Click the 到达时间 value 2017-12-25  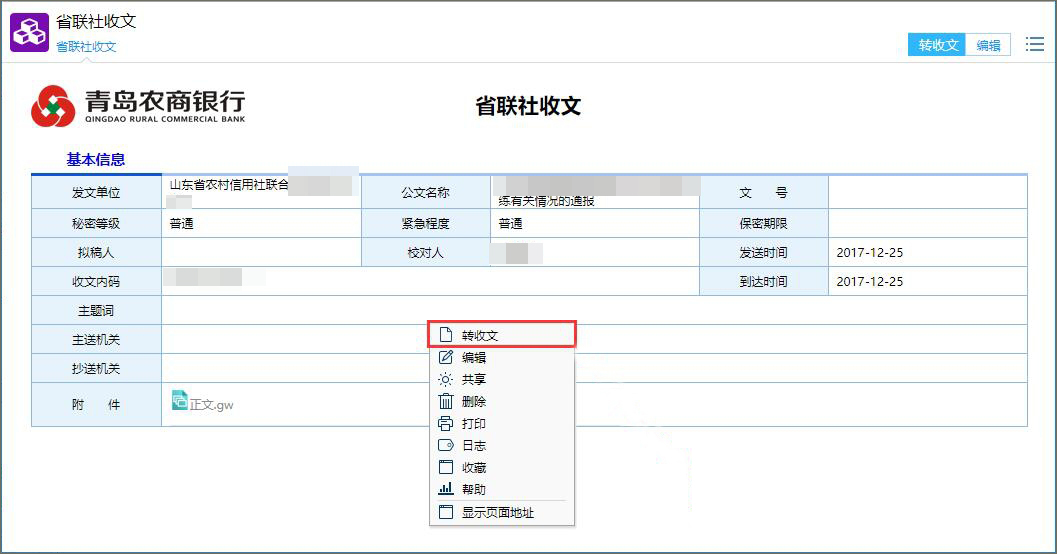(870, 282)
